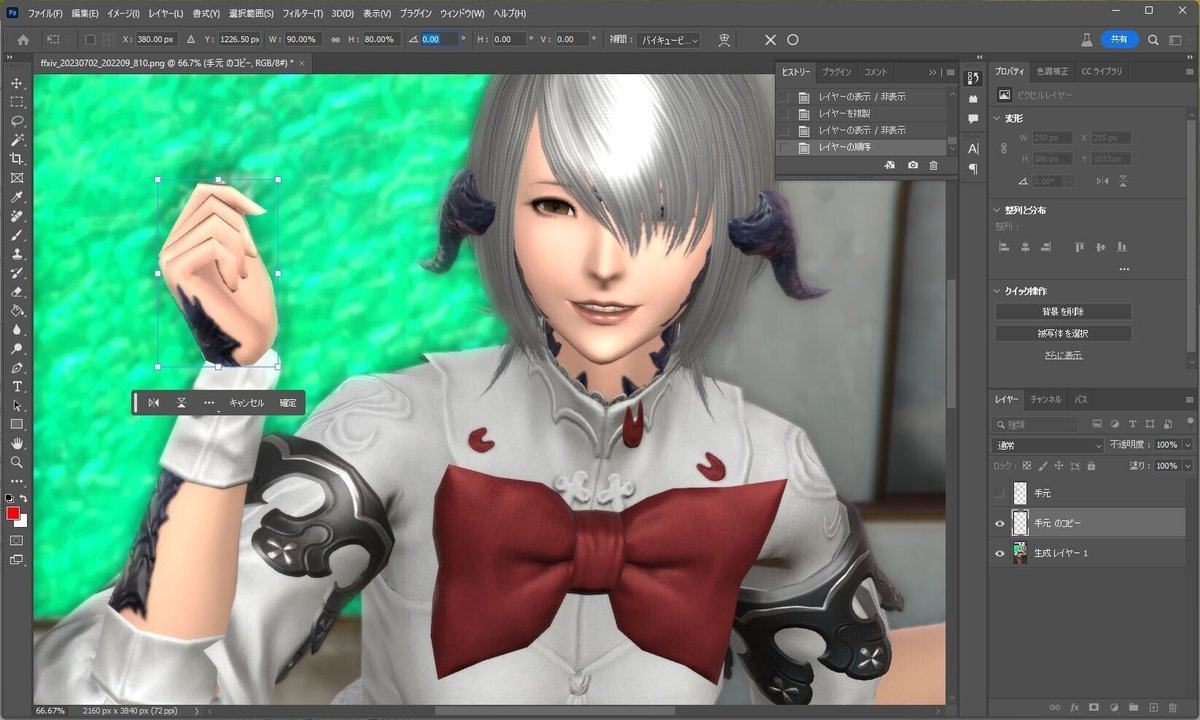The image size is (1200, 720).
Task: Open the 塗り fill dropdown
Action: point(1188,466)
